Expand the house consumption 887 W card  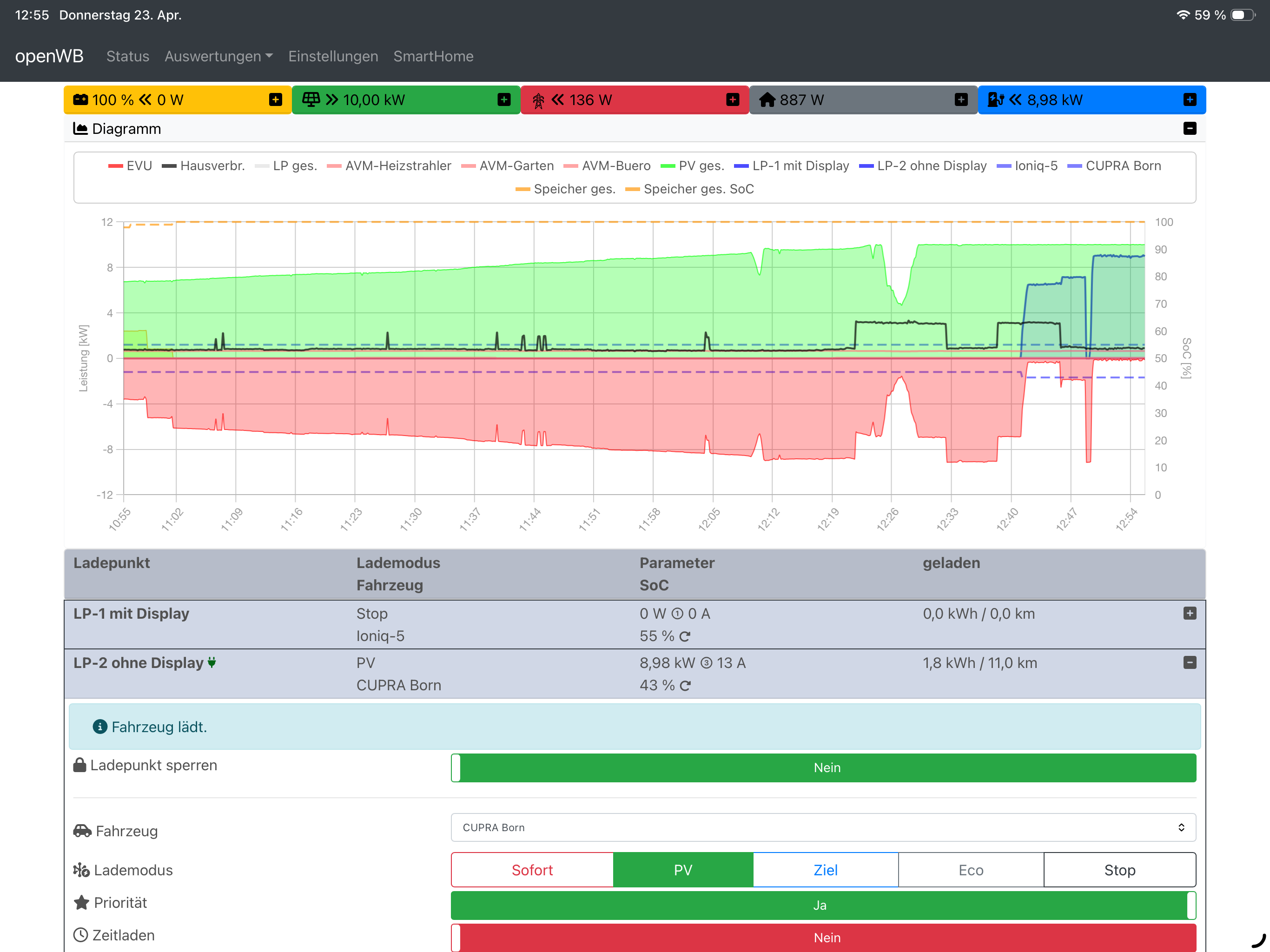click(x=960, y=100)
